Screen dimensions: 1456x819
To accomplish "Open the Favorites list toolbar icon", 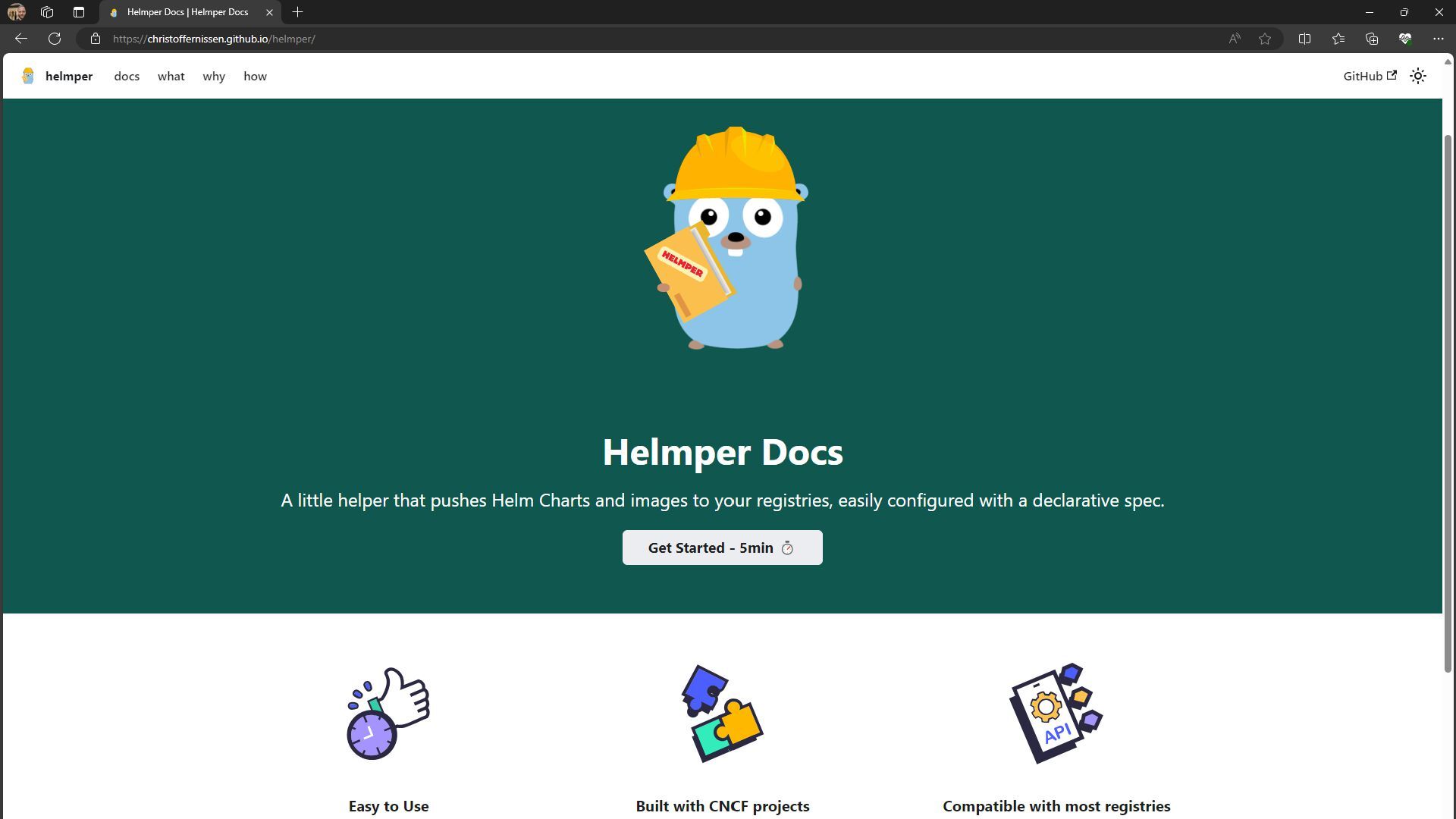I will [1338, 39].
